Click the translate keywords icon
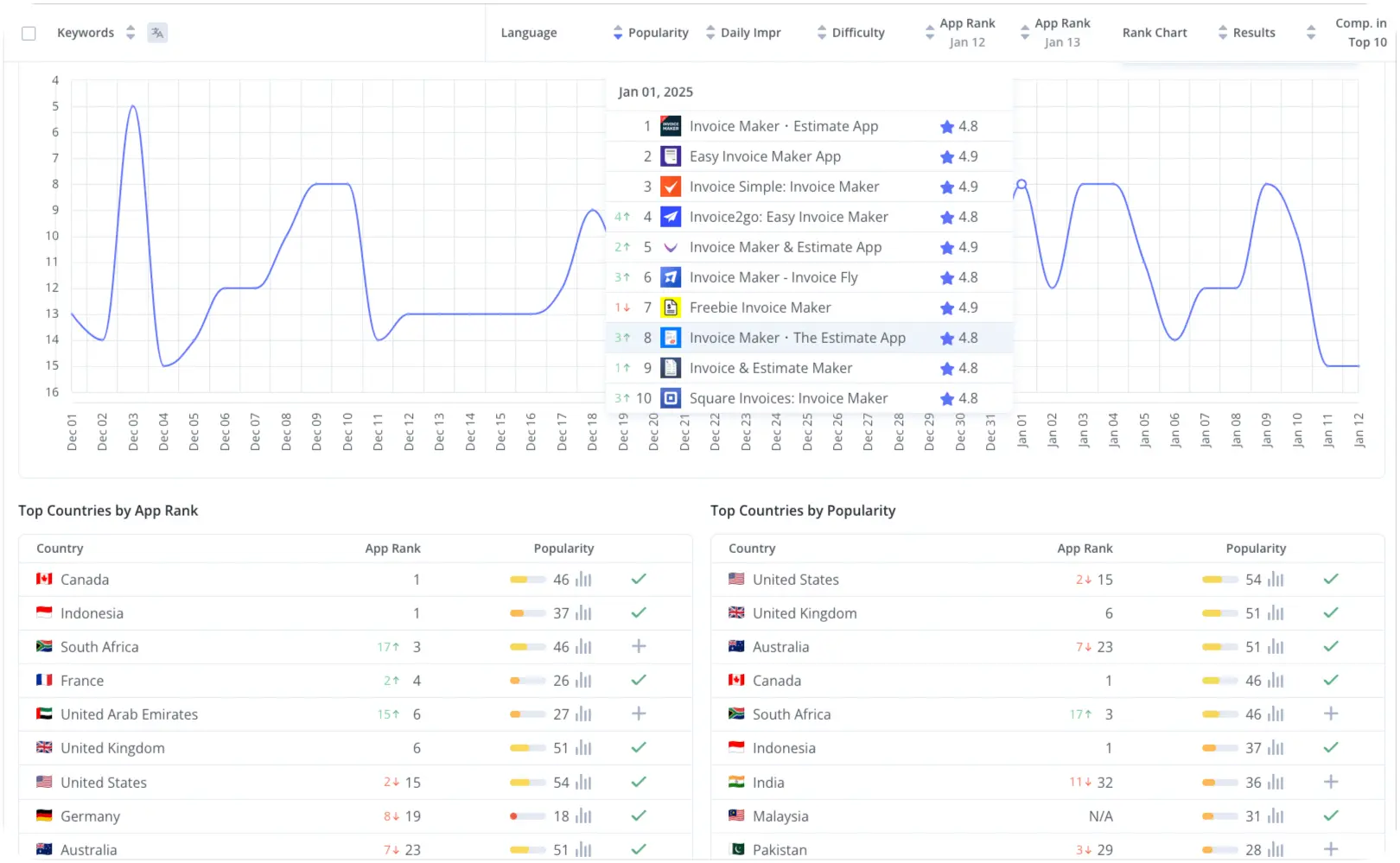Image resolution: width=1400 pixels, height=863 pixels. tap(157, 33)
